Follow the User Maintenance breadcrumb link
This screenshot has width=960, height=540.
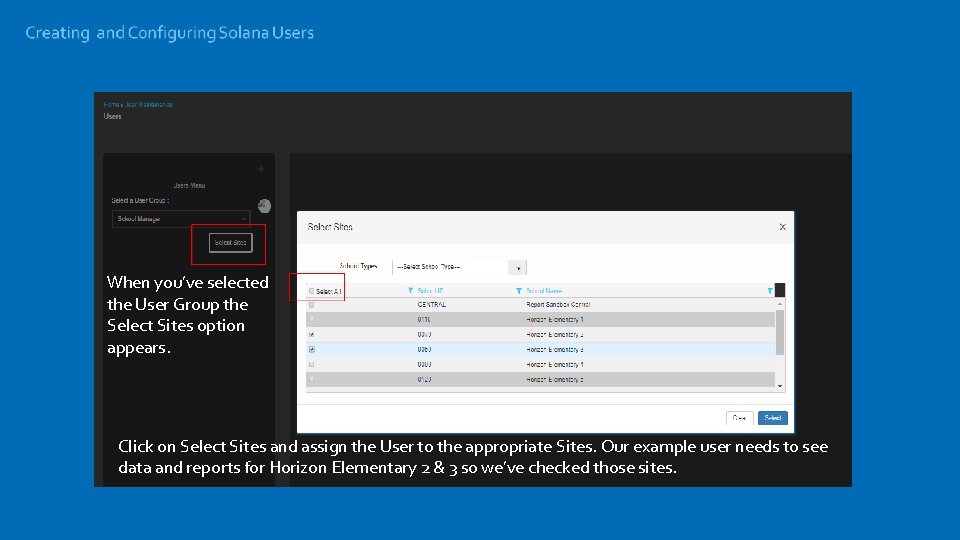point(148,105)
